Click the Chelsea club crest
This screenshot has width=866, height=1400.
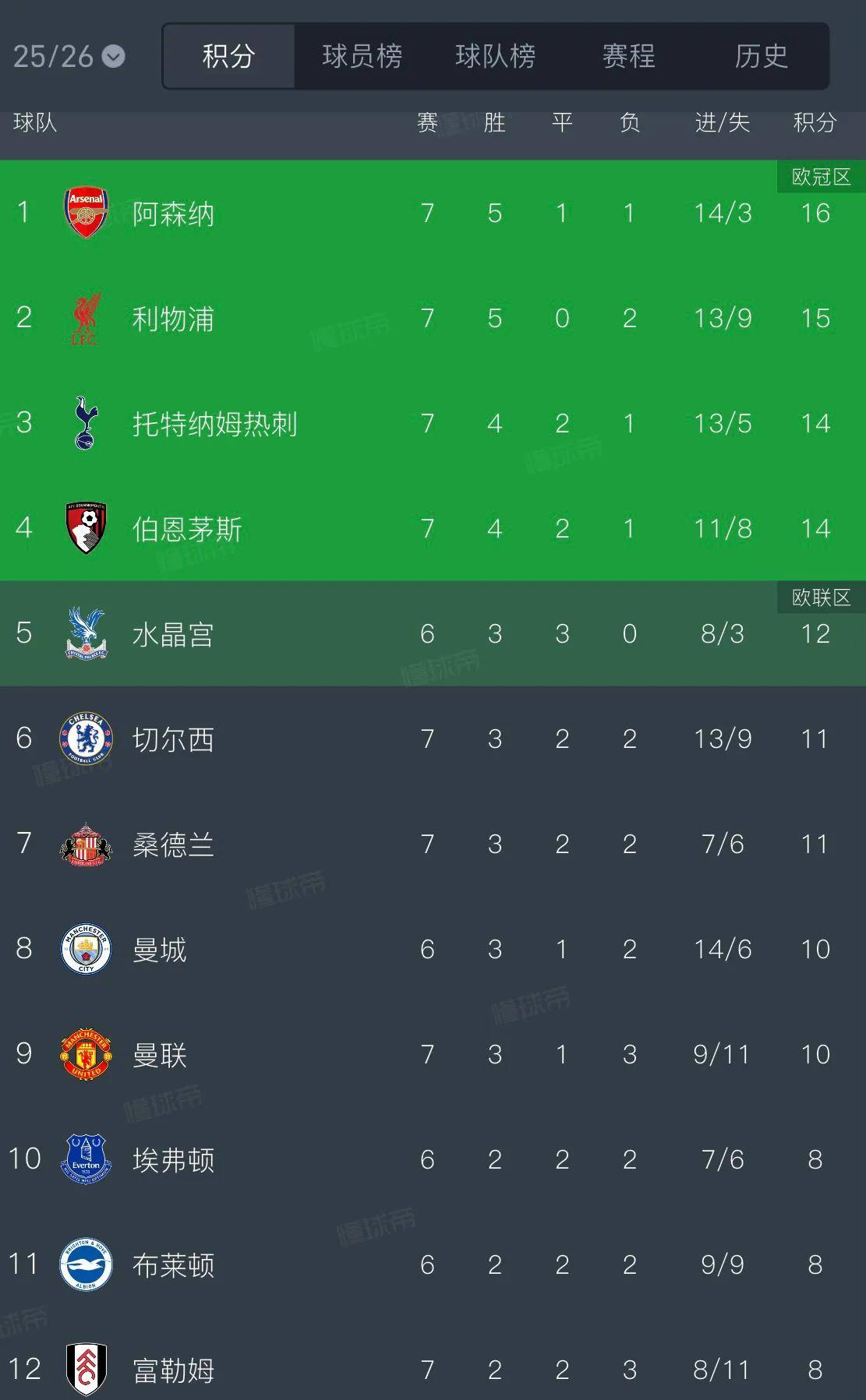pos(86,739)
